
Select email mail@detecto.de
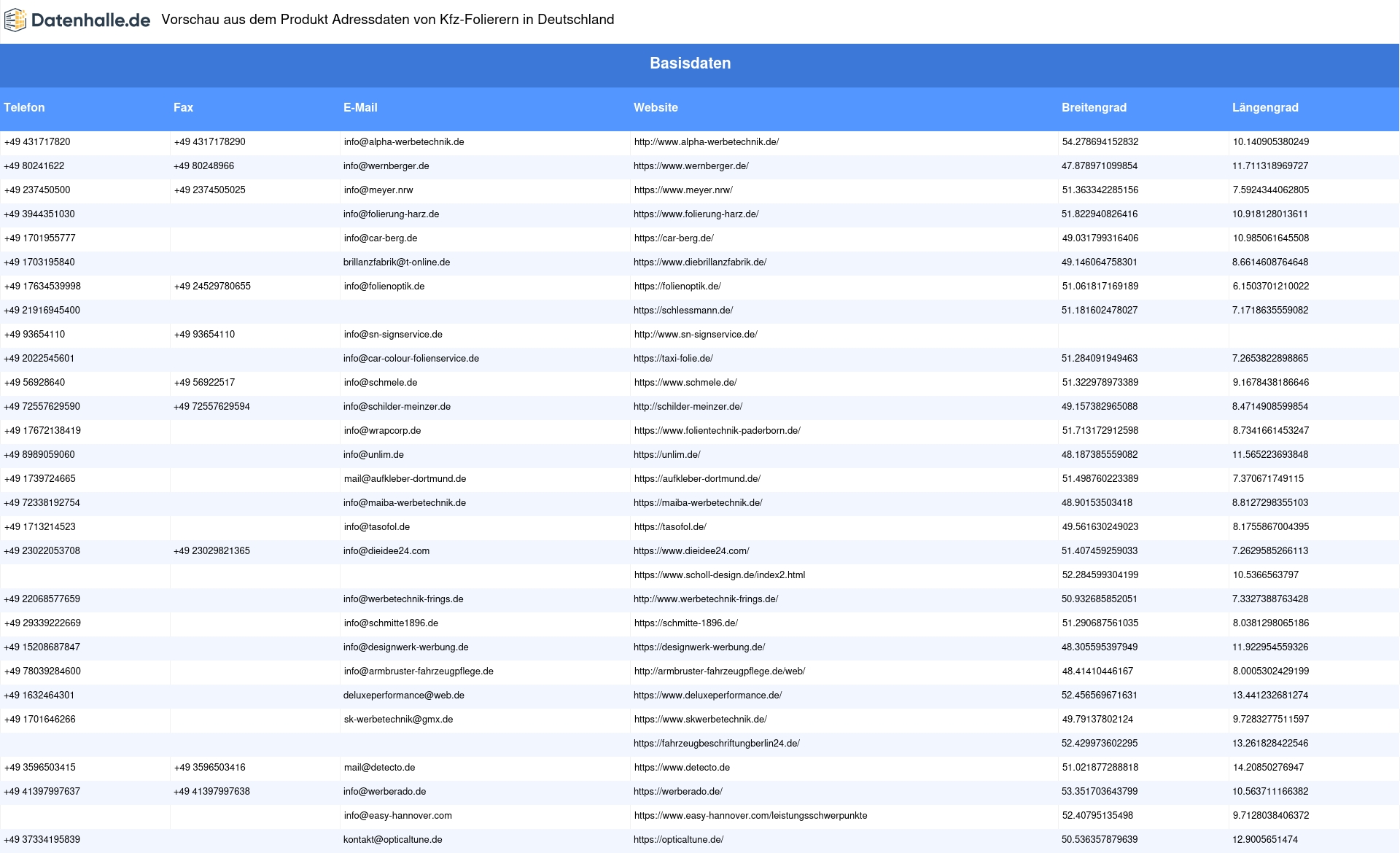pos(379,768)
